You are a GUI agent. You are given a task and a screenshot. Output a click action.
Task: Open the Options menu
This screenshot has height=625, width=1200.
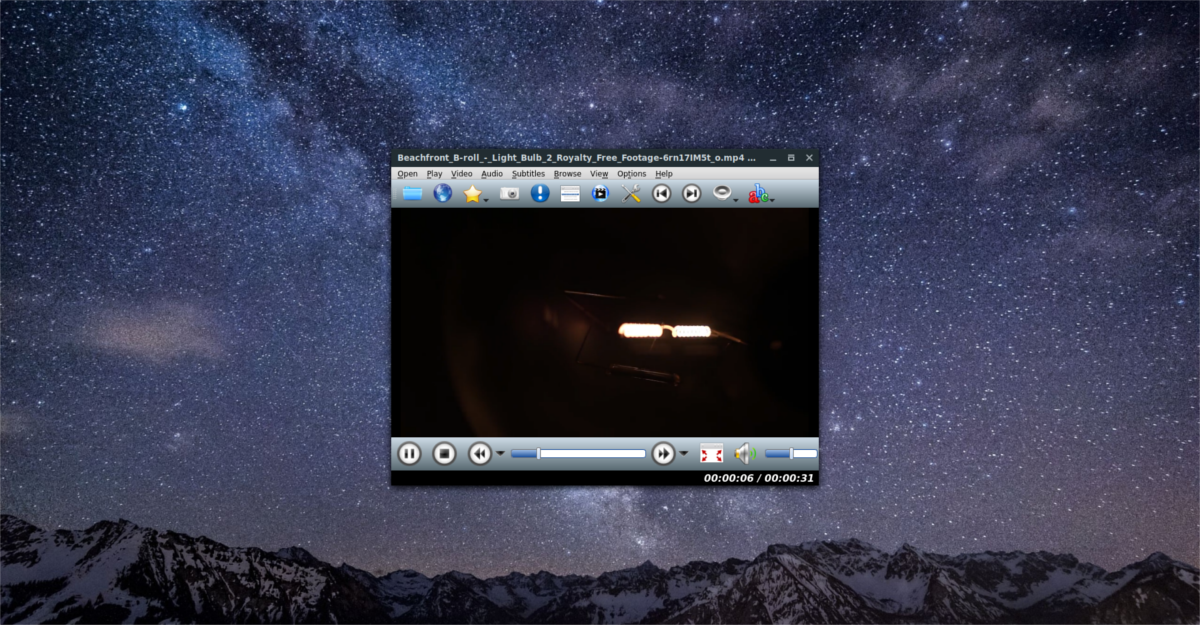(632, 174)
